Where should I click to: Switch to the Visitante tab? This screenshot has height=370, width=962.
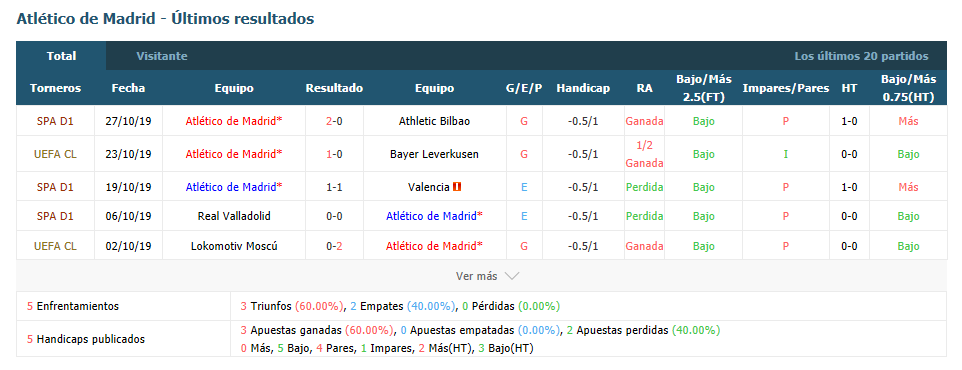[x=162, y=56]
